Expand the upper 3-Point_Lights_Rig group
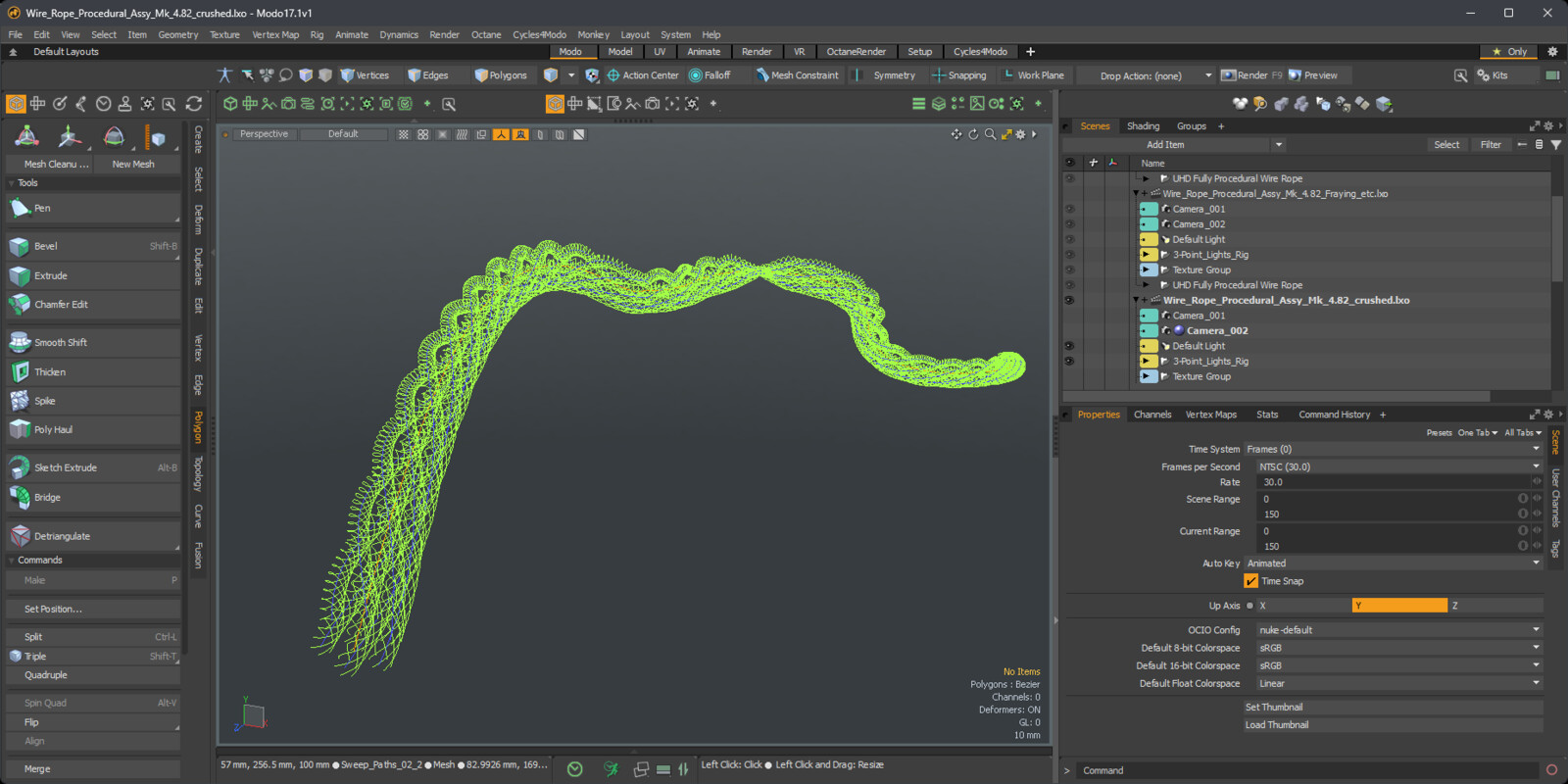Image resolution: width=1568 pixels, height=784 pixels. tap(1147, 255)
